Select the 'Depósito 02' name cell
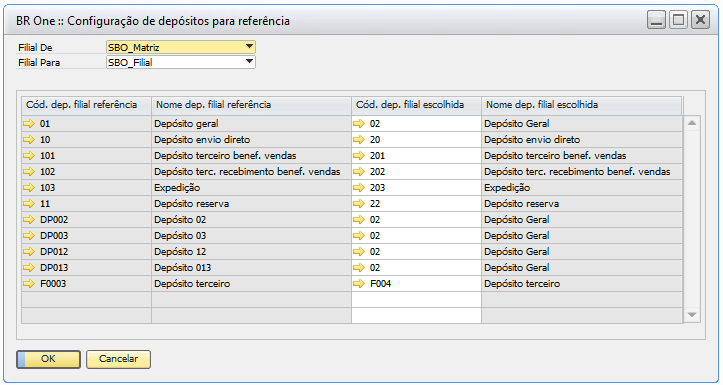 tap(251, 219)
